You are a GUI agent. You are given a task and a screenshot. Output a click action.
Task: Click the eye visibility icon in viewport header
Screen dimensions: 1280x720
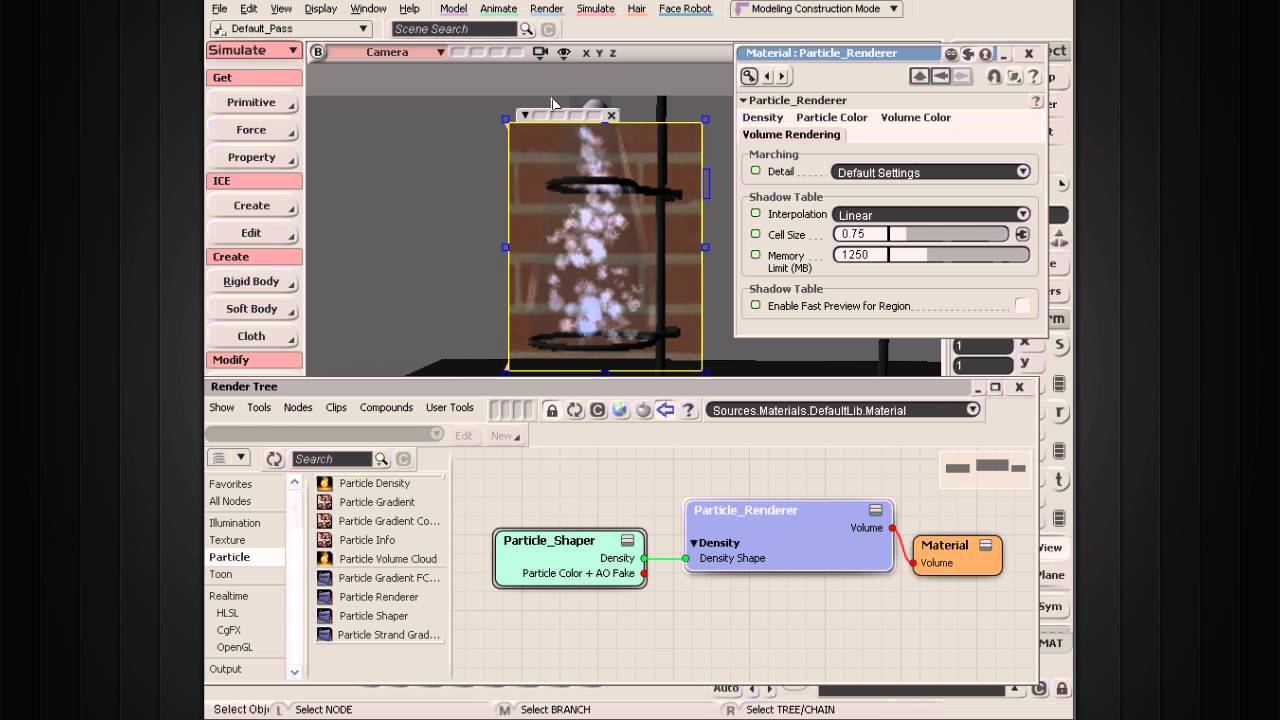564,52
